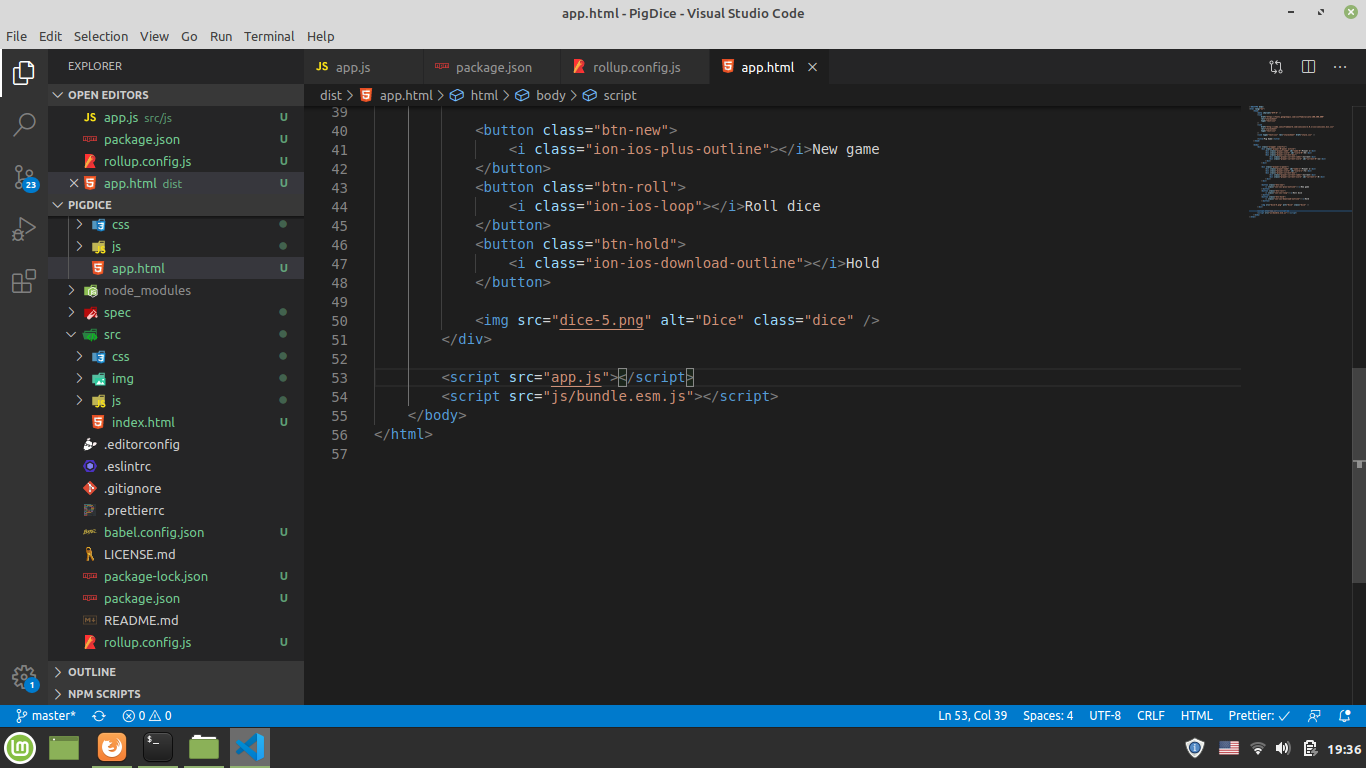Close app.html in Open Editors list
Viewport: 1366px width, 768px height.
point(74,183)
